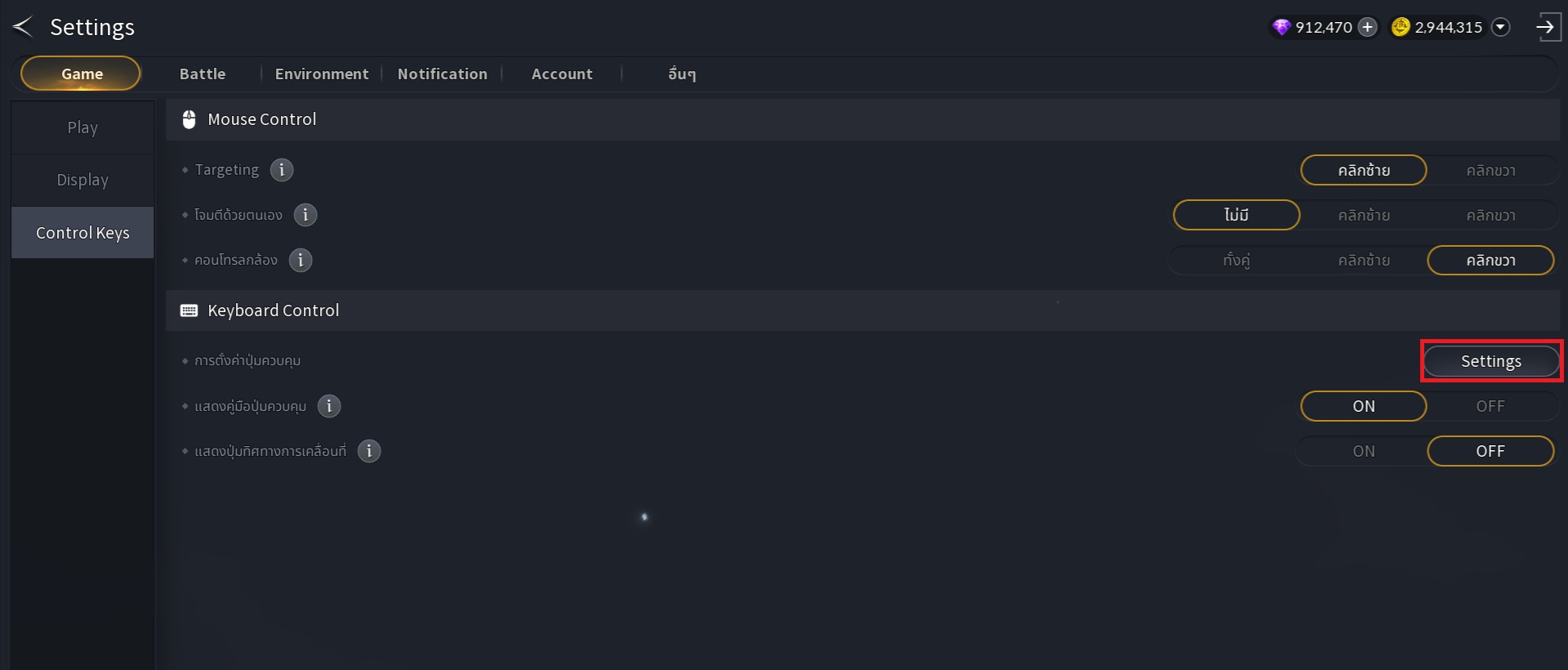Viewport: 1568px width, 670px height.
Task: Open info icon next to แสดงคู่มือปุ่มควบคุม
Action: [x=329, y=406]
